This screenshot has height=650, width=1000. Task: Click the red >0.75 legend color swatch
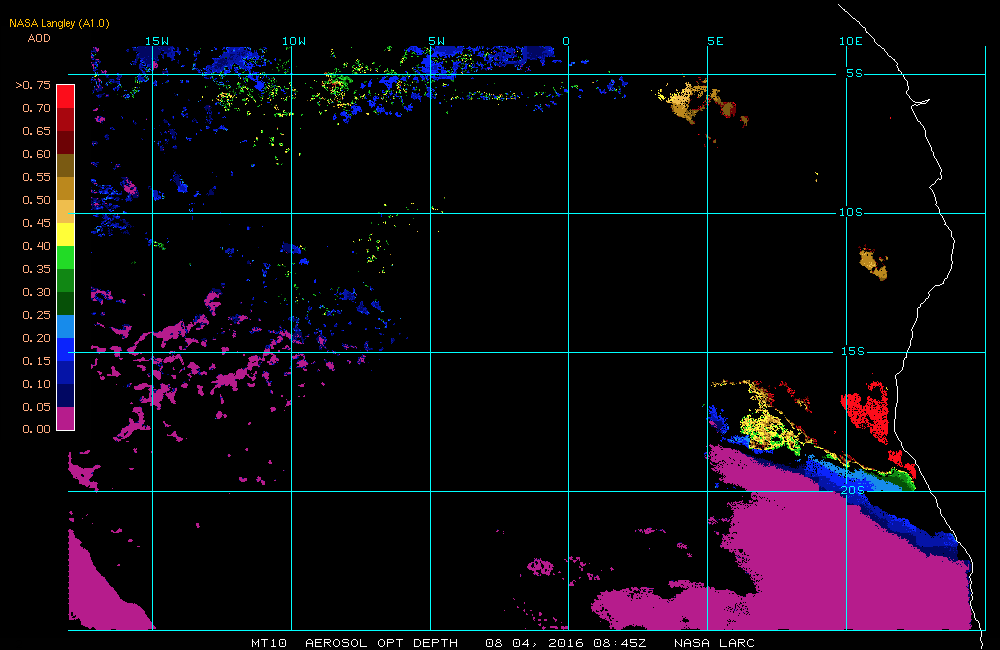coord(66,96)
